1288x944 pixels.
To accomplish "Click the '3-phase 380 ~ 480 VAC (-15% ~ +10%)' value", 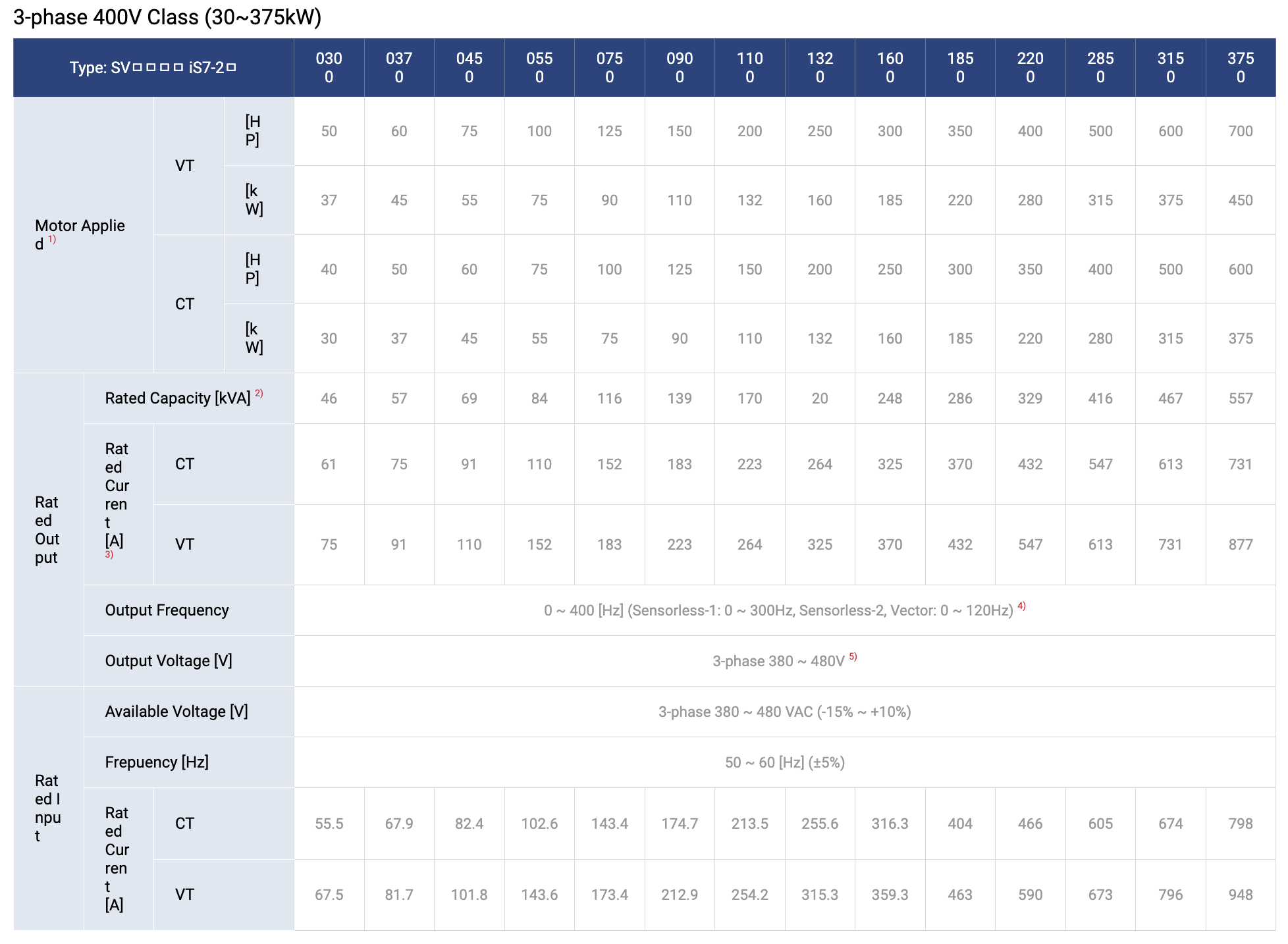I will pyautogui.click(x=785, y=712).
